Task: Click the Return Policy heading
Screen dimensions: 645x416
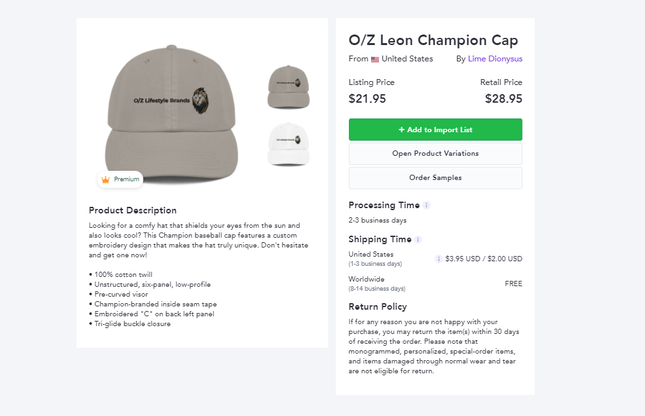Action: click(x=377, y=306)
